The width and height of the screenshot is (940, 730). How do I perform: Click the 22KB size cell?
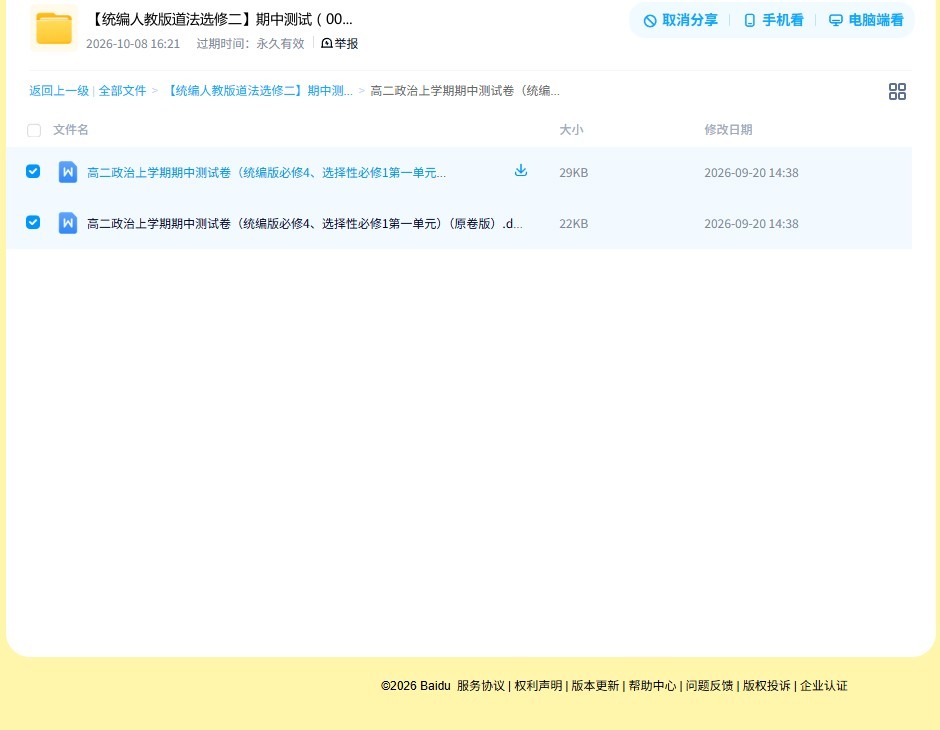point(574,224)
